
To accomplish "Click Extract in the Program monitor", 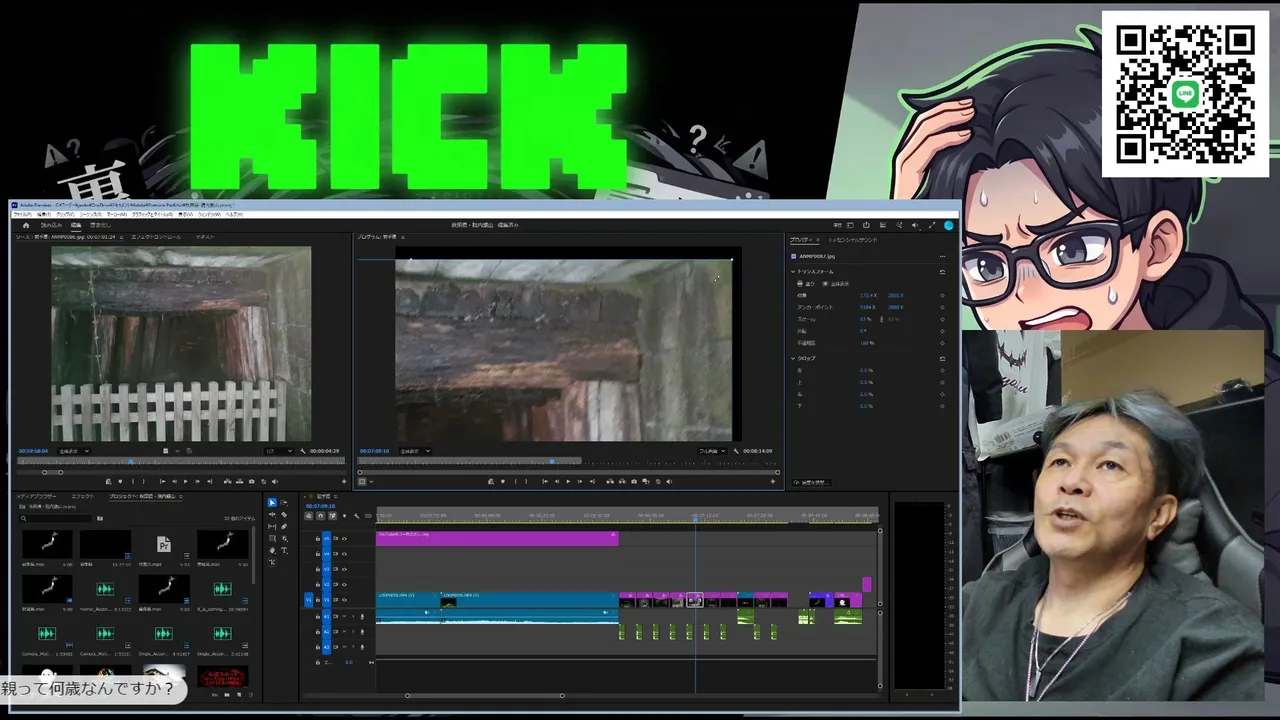I will [x=620, y=482].
